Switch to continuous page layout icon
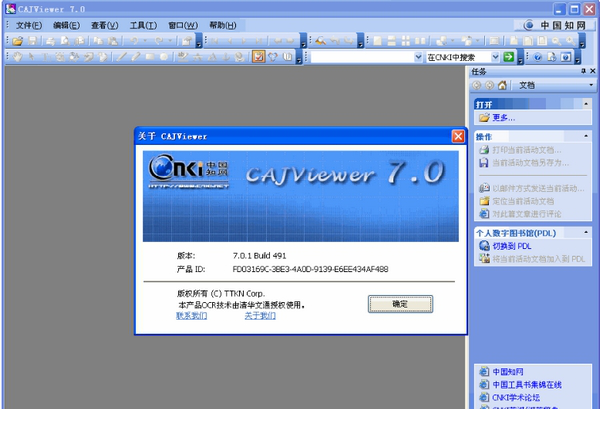The height and width of the screenshot is (425, 600). (x=391, y=41)
